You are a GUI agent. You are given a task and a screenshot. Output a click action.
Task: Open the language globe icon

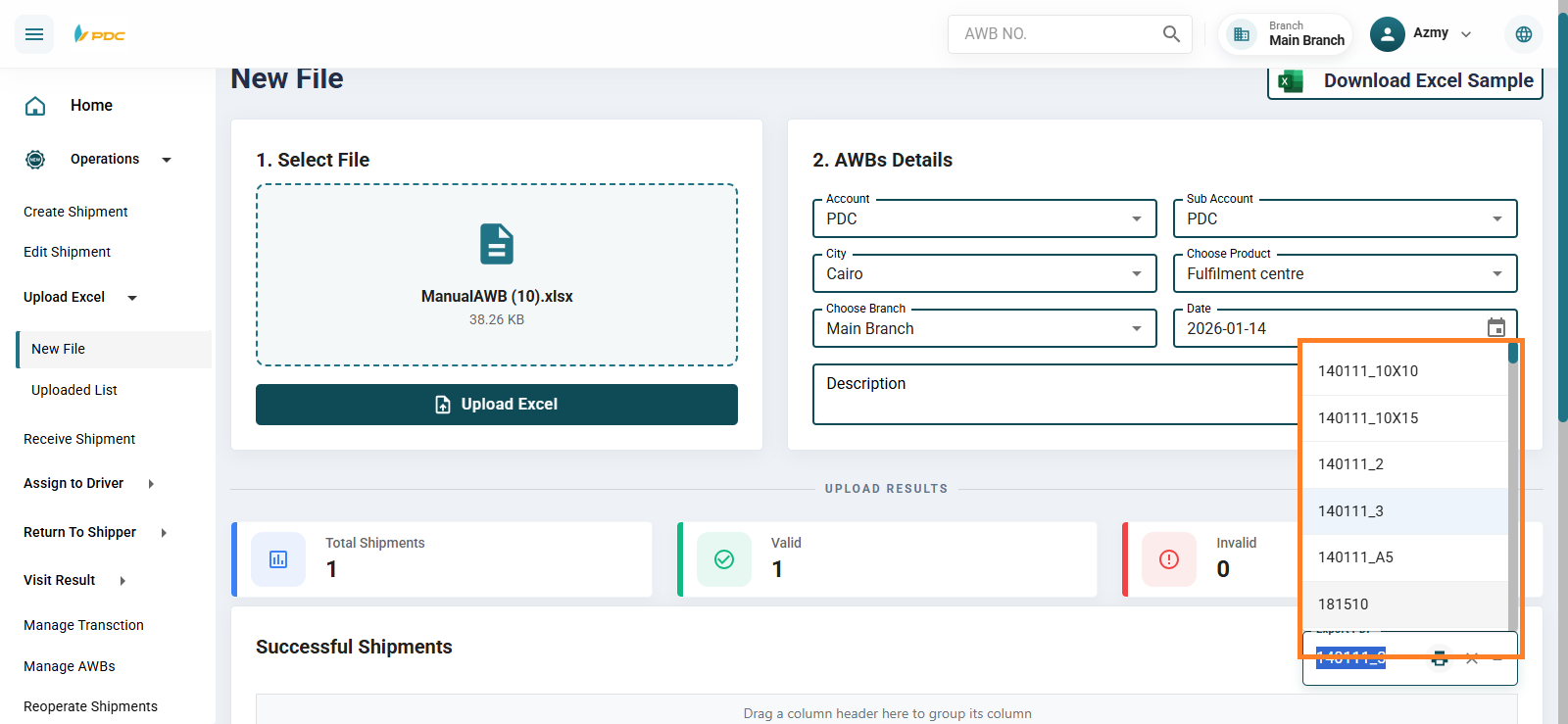tap(1523, 34)
